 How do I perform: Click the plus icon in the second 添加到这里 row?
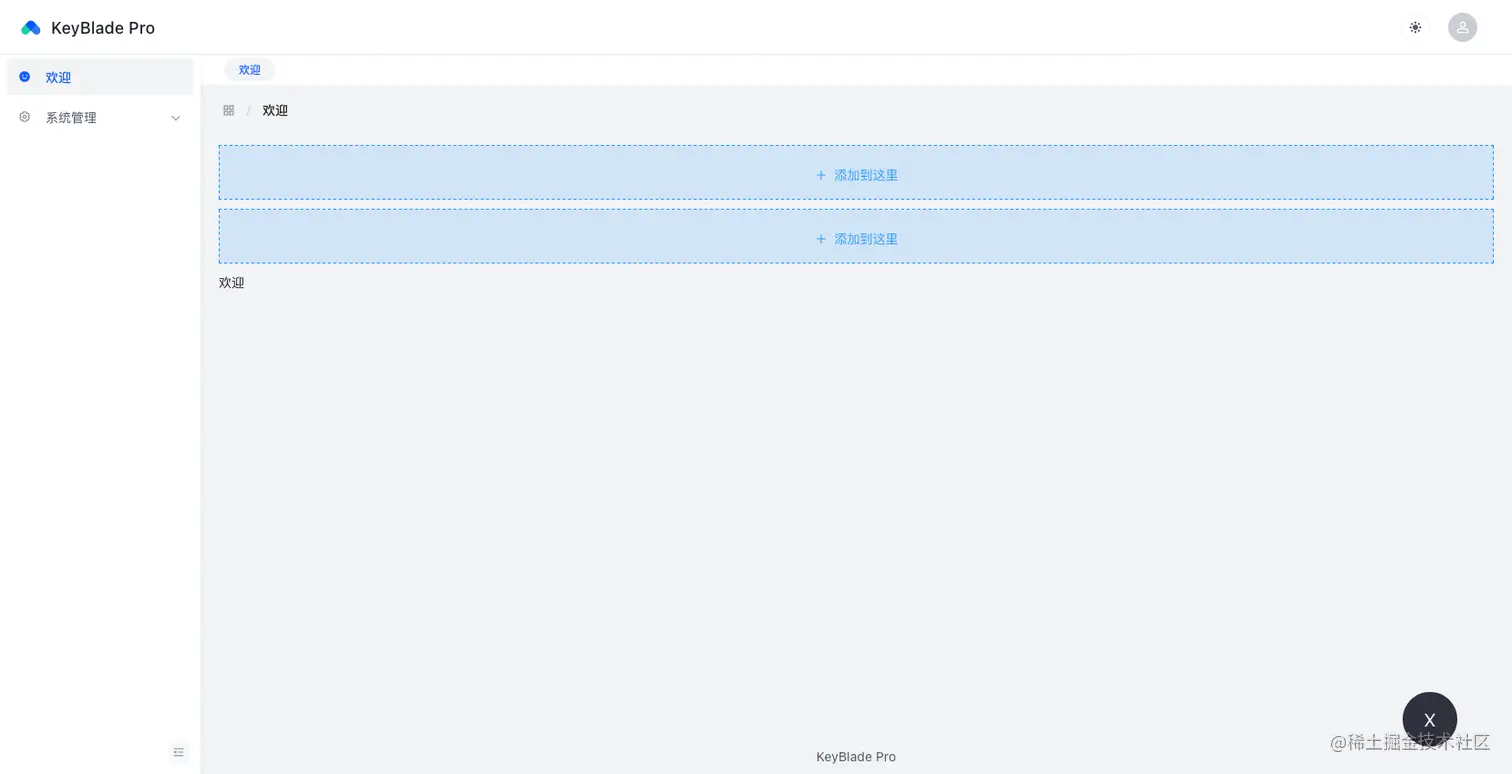821,239
